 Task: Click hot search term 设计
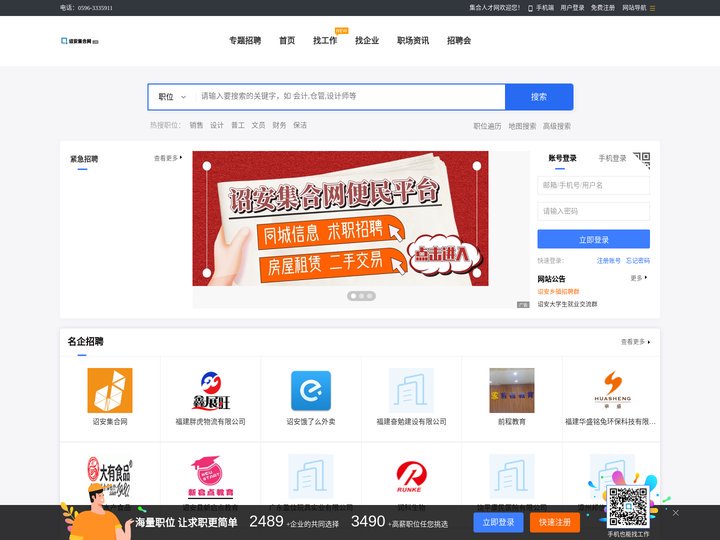click(217, 125)
